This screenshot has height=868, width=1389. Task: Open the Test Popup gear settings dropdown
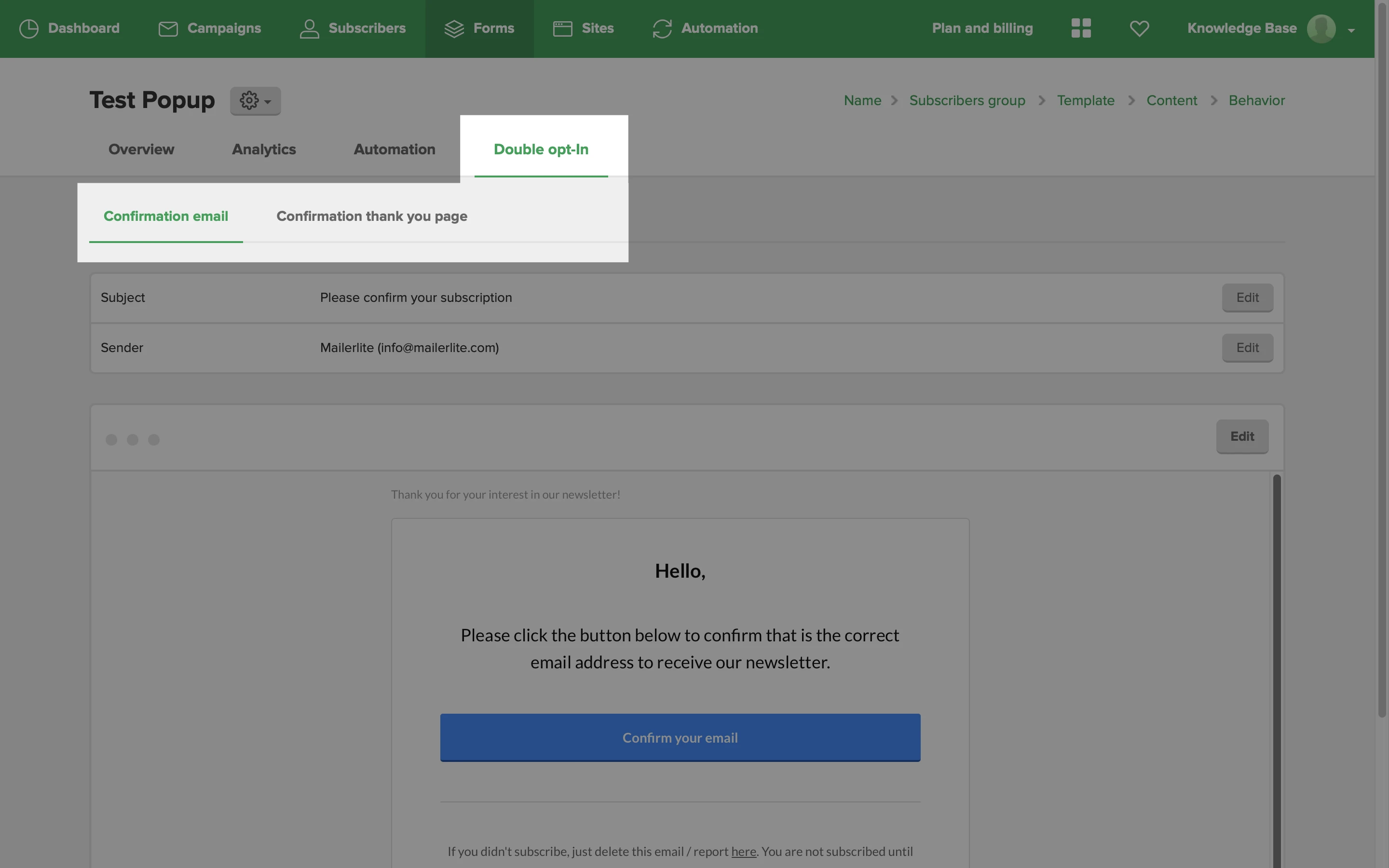coord(256,100)
